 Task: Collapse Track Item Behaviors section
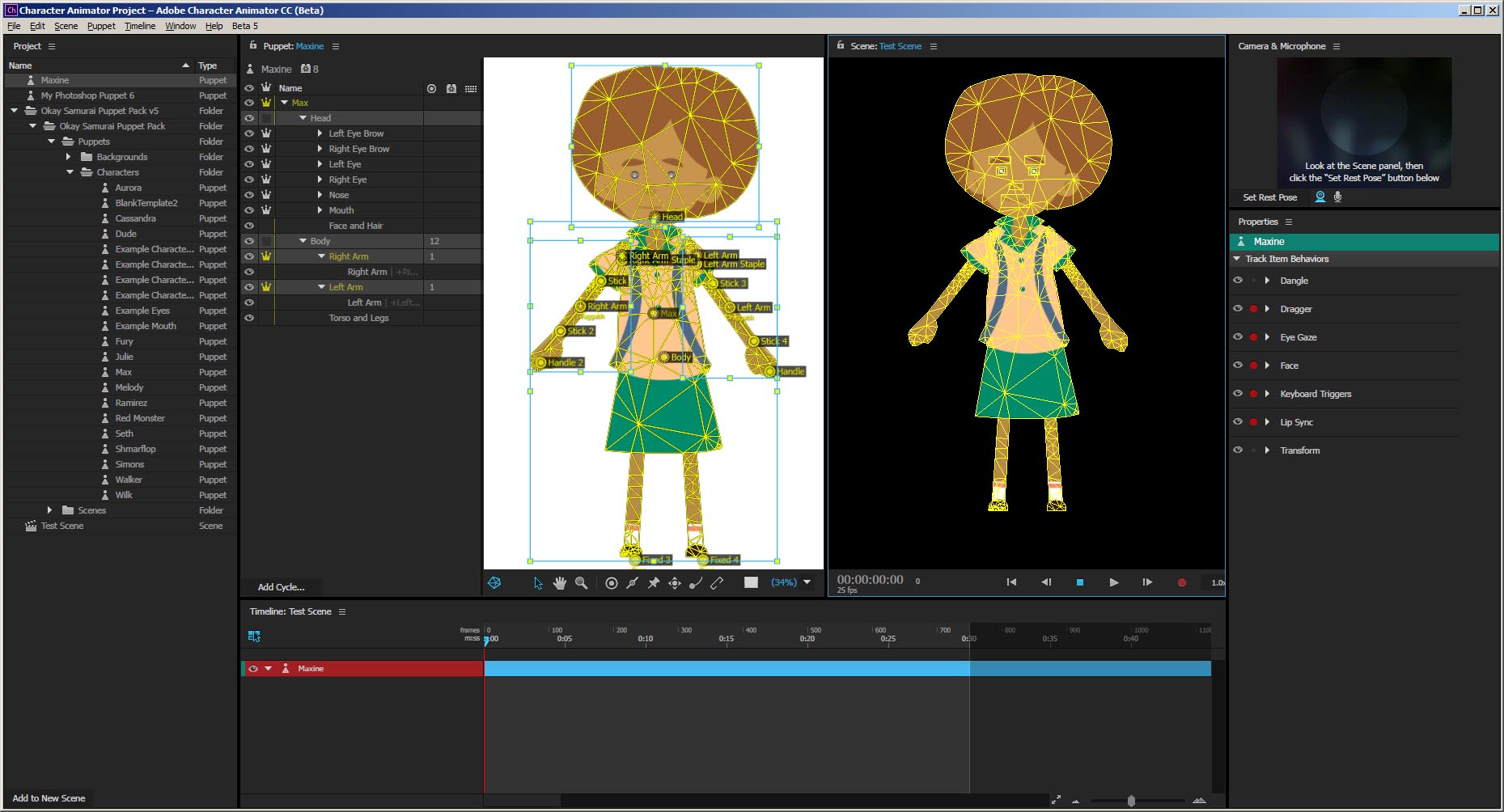(x=1236, y=259)
